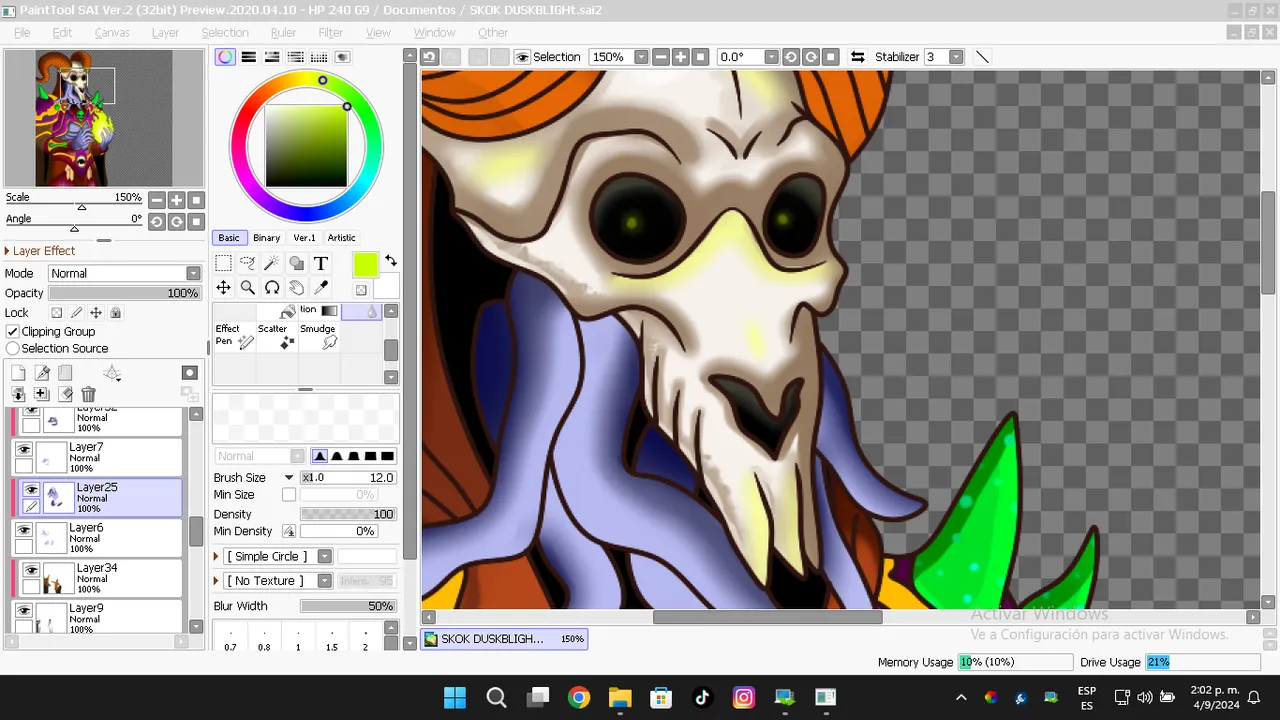The width and height of the screenshot is (1280, 720).
Task: Select the Eyedropper color picker tool
Action: 320,288
